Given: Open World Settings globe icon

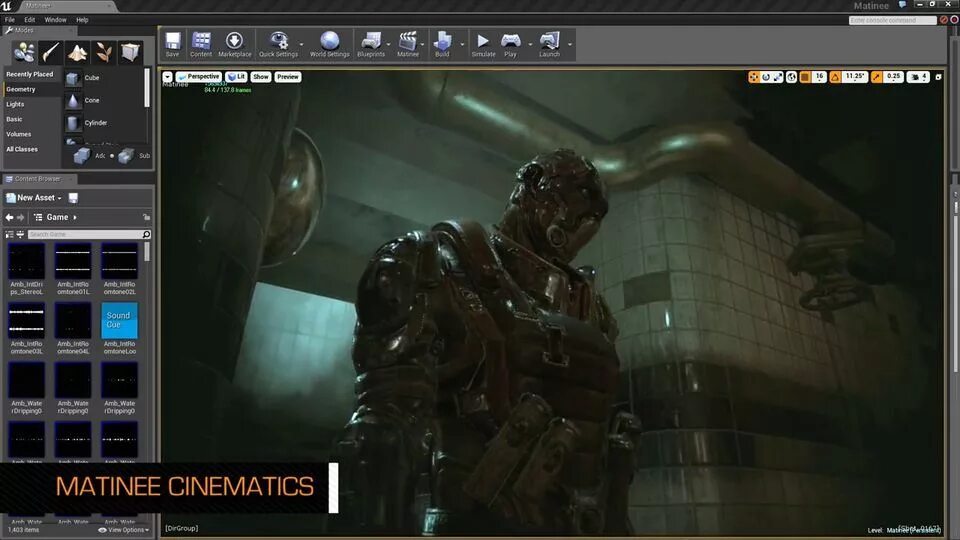Looking at the screenshot, I should click(x=329, y=41).
